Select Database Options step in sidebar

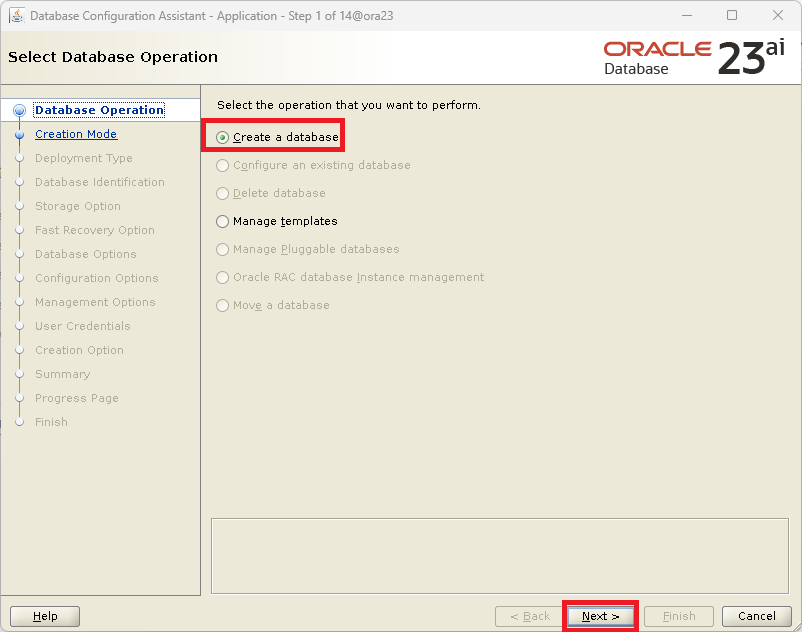point(86,254)
